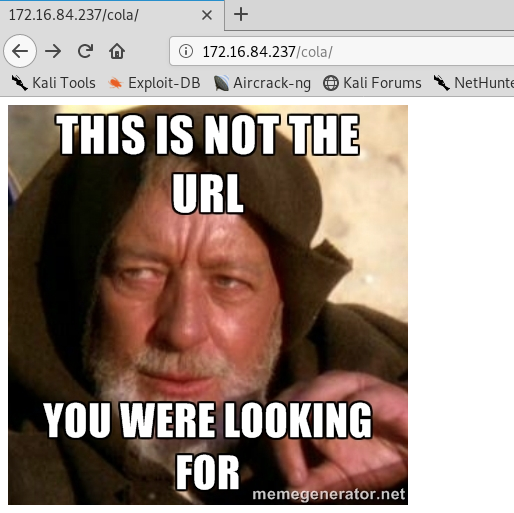Click the Kali Tools dragon icon
514x513 pixels.
20,83
